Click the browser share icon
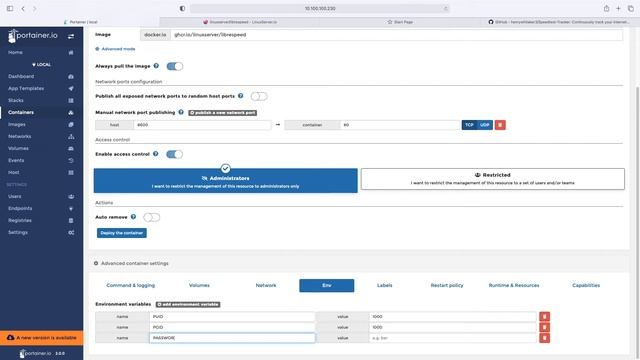Viewport: 640px width, 360px height. click(x=607, y=9)
